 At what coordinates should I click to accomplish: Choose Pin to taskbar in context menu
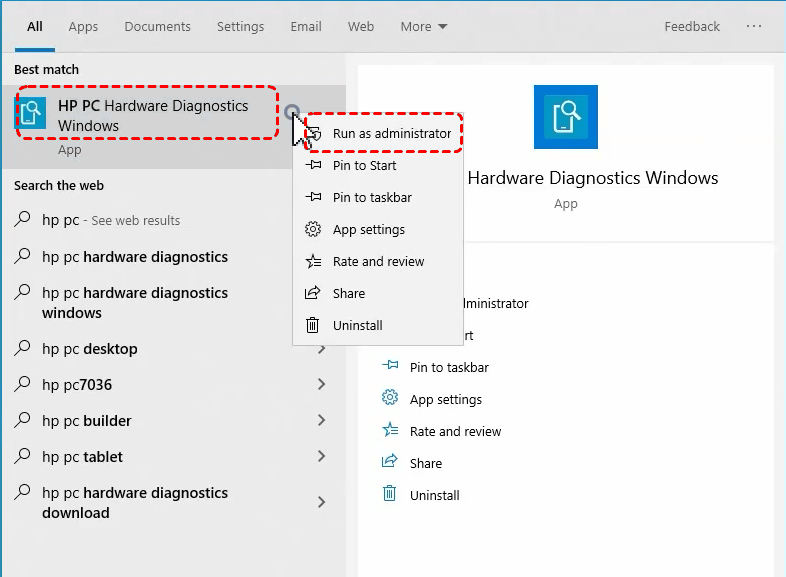click(371, 197)
